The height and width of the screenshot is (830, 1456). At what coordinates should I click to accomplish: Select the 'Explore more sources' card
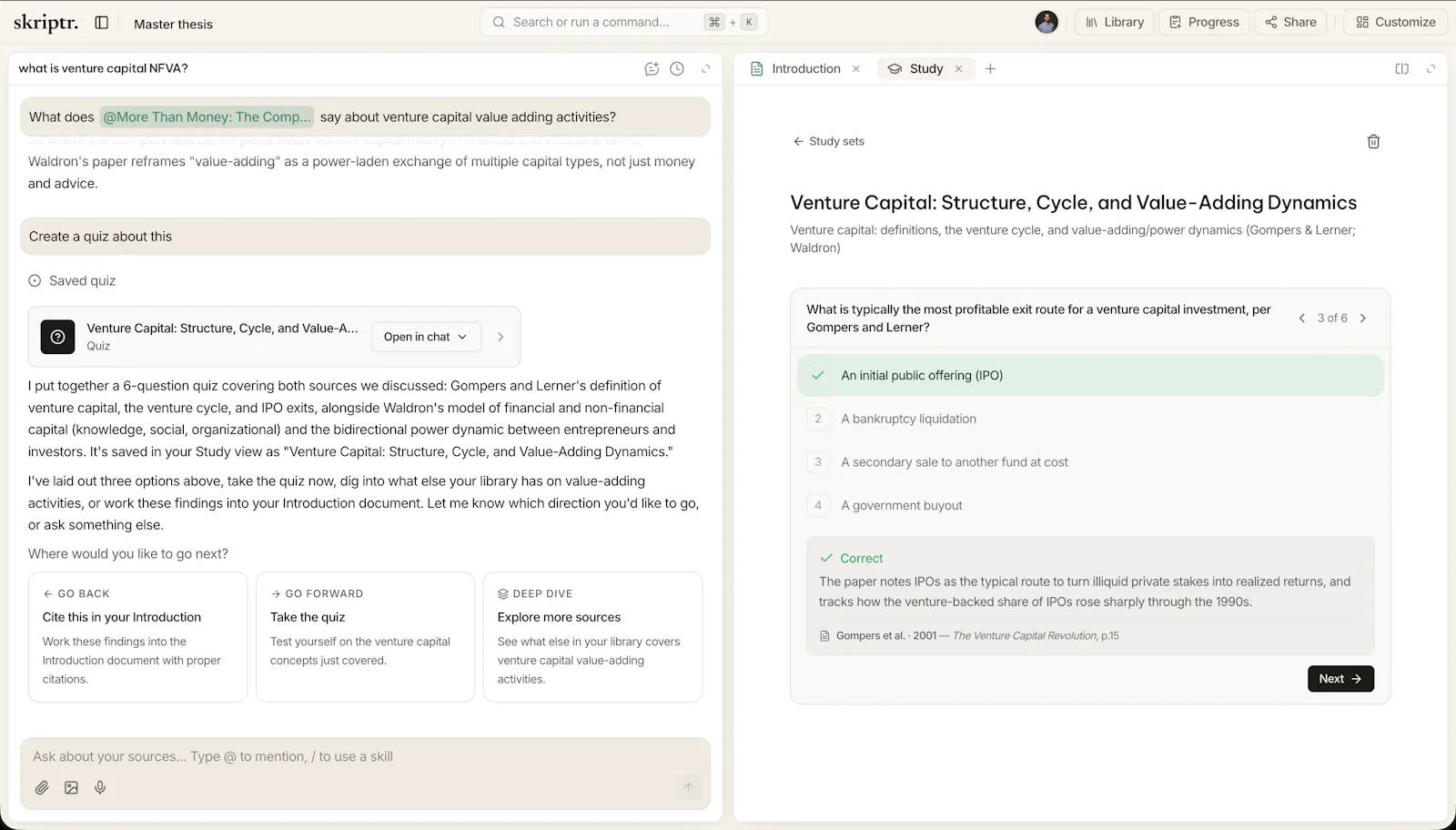coord(592,637)
